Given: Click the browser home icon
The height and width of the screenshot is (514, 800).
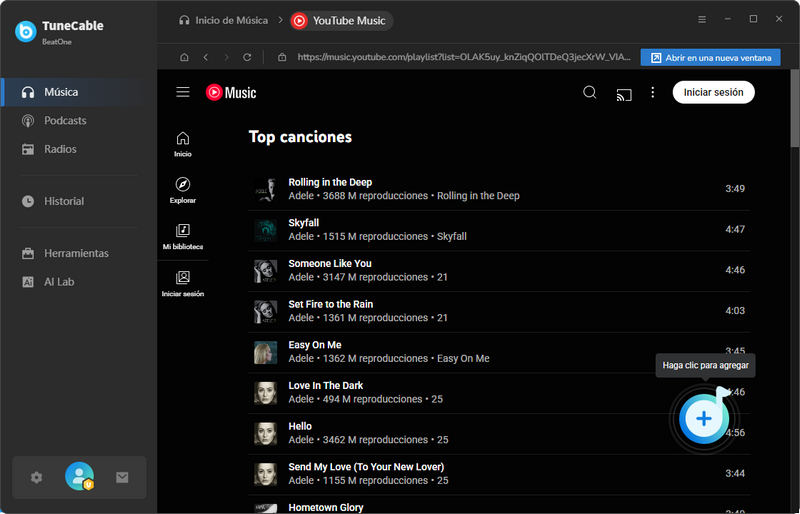Looking at the screenshot, I should 183,57.
